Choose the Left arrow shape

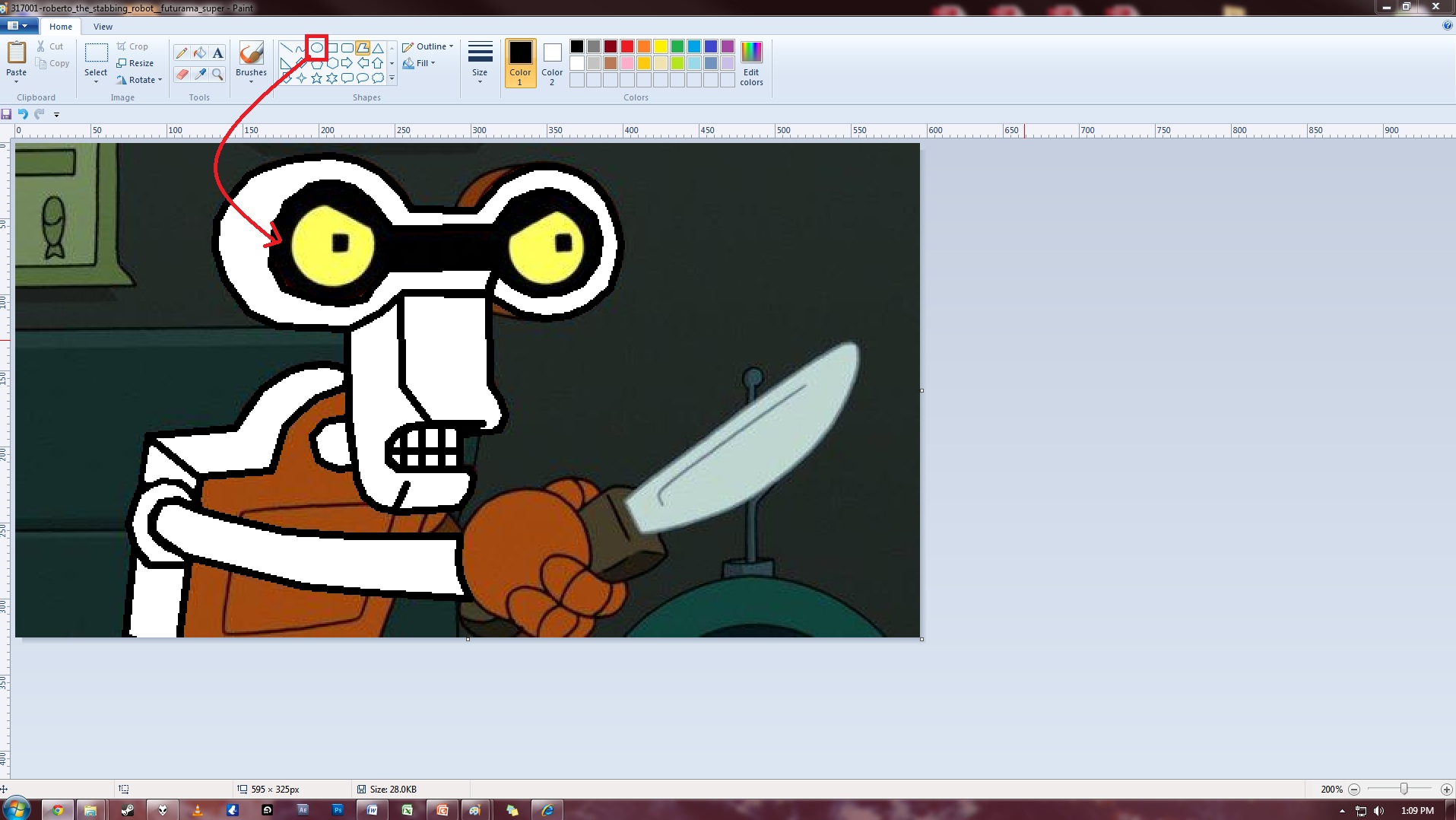tap(363, 63)
